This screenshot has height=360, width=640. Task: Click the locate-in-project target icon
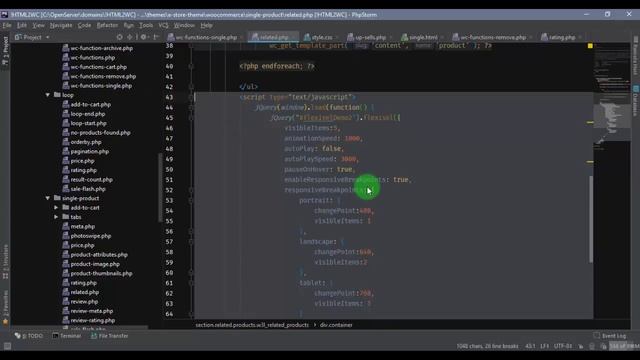click(120, 37)
